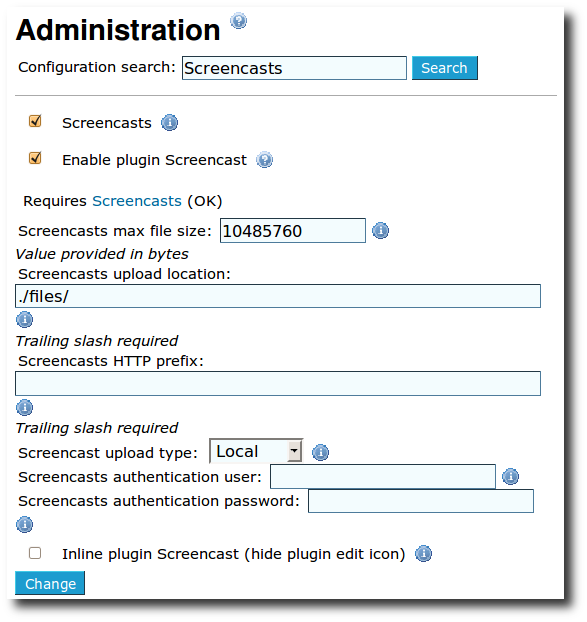Open info icon next to upload type dropdown

click(x=320, y=452)
